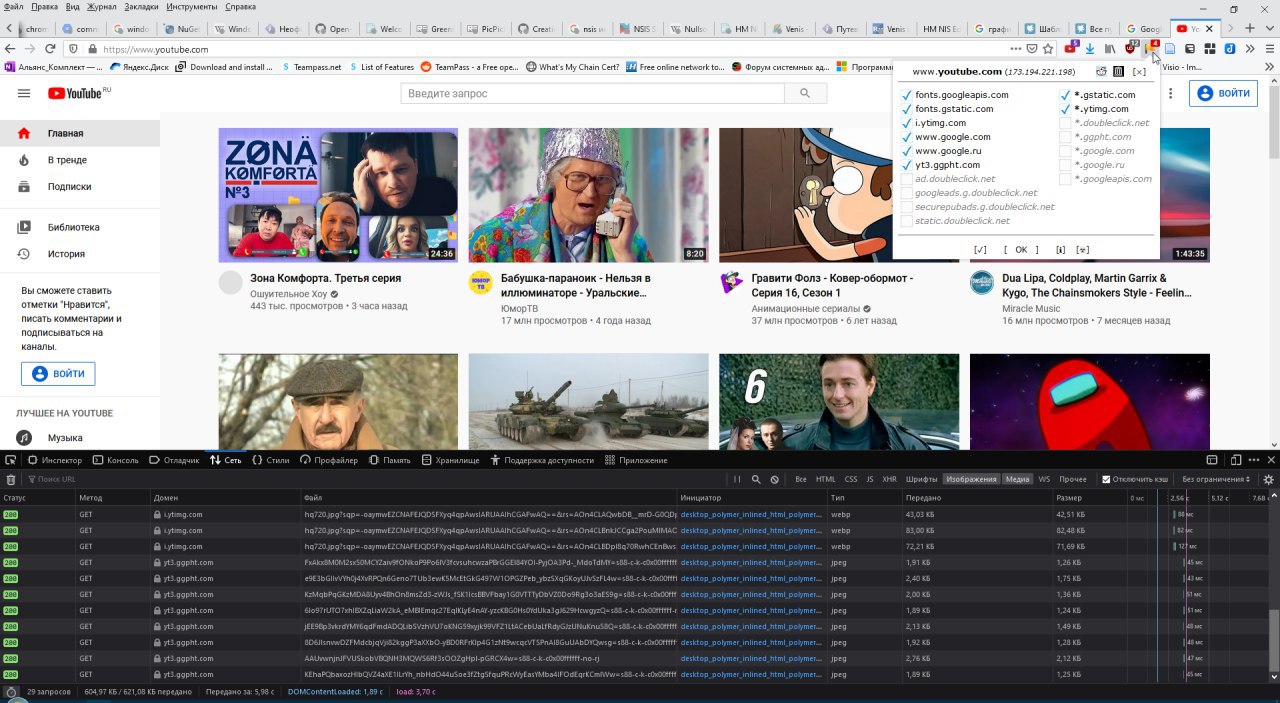Open network settings gear icon

pyautogui.click(x=1268, y=479)
